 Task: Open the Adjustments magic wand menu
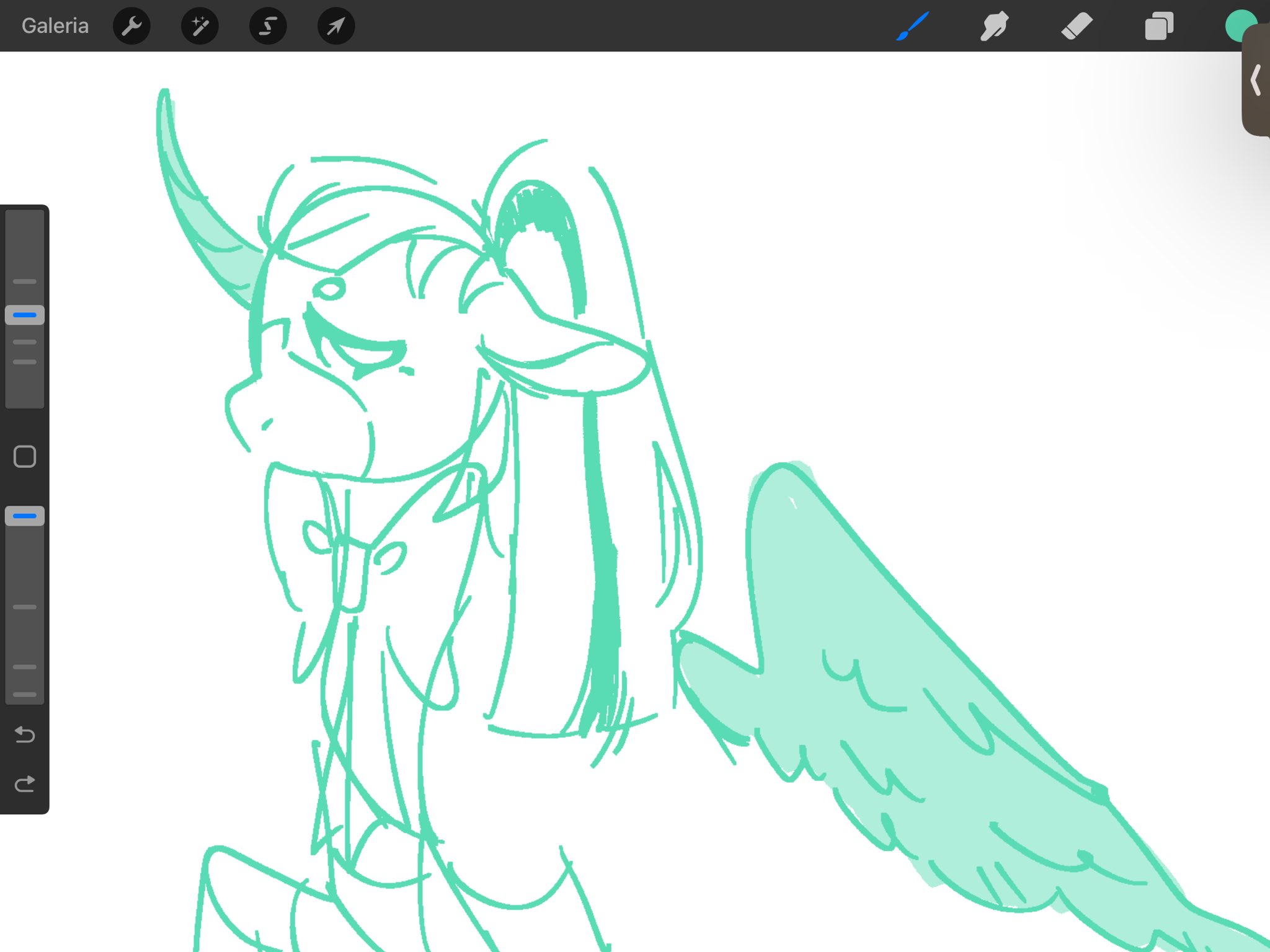pos(200,26)
